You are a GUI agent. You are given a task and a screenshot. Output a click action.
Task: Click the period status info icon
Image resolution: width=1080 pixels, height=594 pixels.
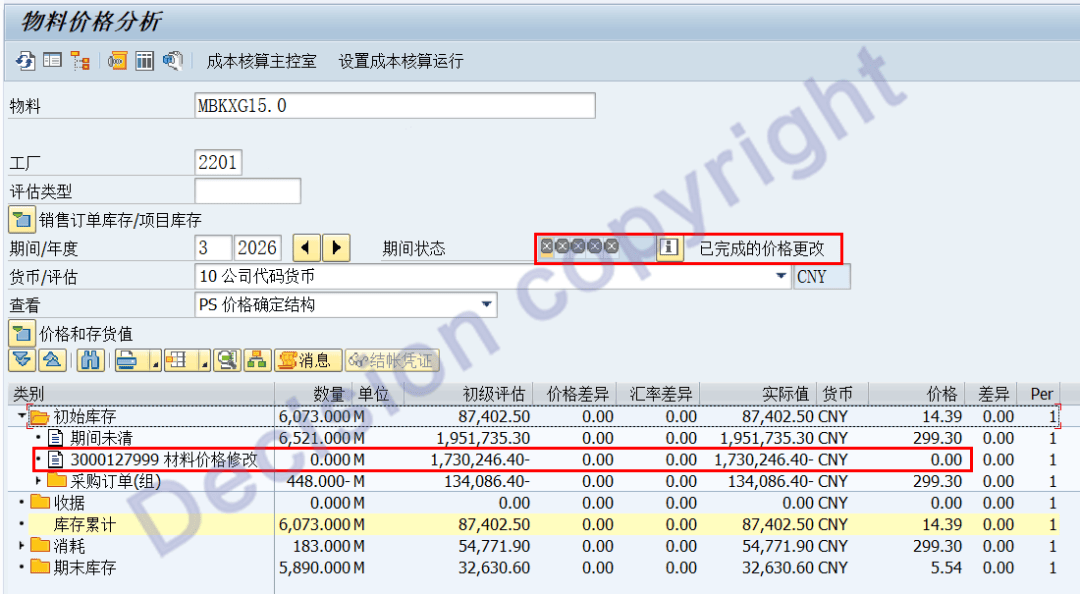click(x=669, y=248)
